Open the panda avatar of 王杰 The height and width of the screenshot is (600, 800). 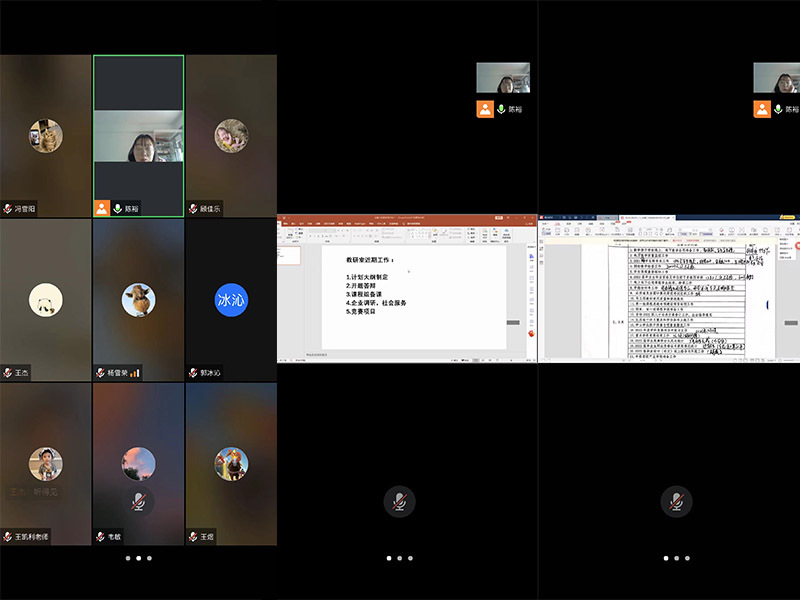point(46,300)
